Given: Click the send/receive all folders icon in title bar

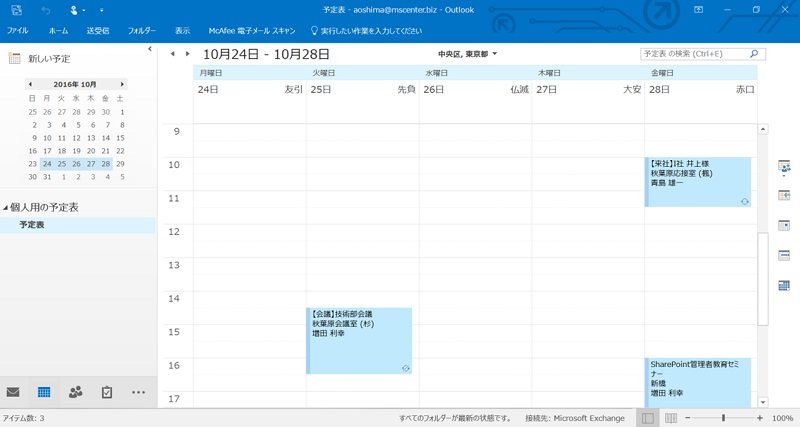Looking at the screenshot, I should pyautogui.click(x=16, y=10).
